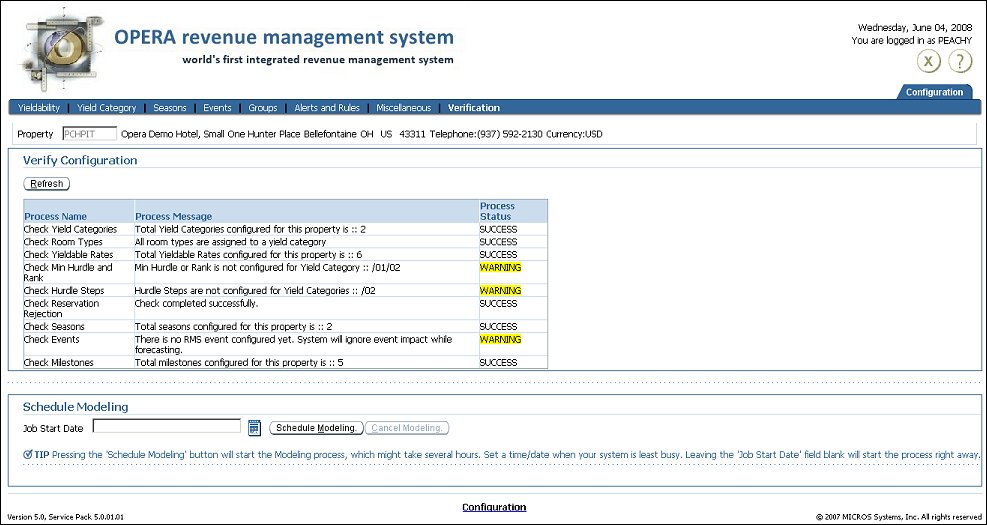Select the Verification menu item
Image resolution: width=987 pixels, height=525 pixels.
[474, 108]
